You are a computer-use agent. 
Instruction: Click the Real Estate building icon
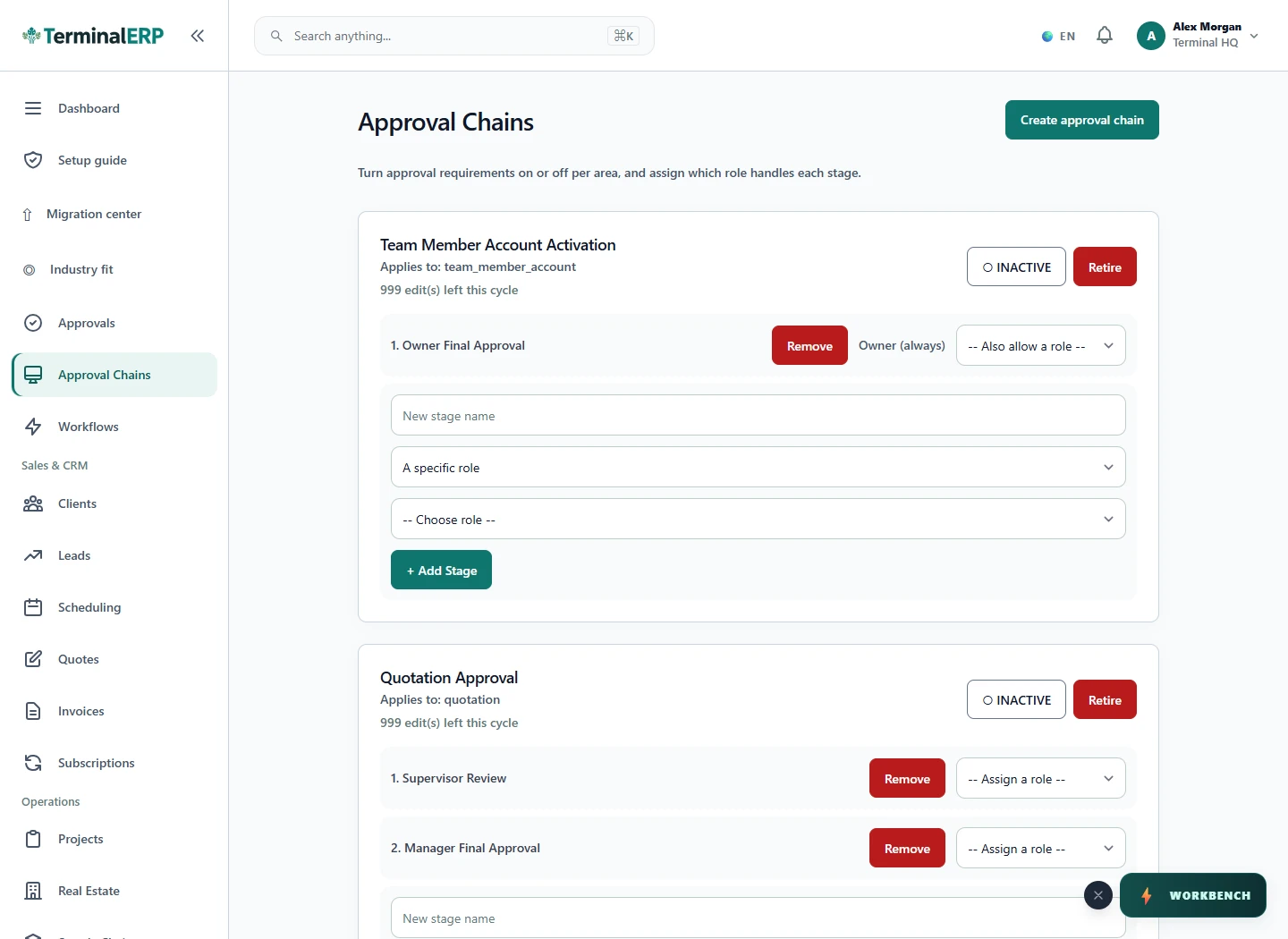click(33, 891)
